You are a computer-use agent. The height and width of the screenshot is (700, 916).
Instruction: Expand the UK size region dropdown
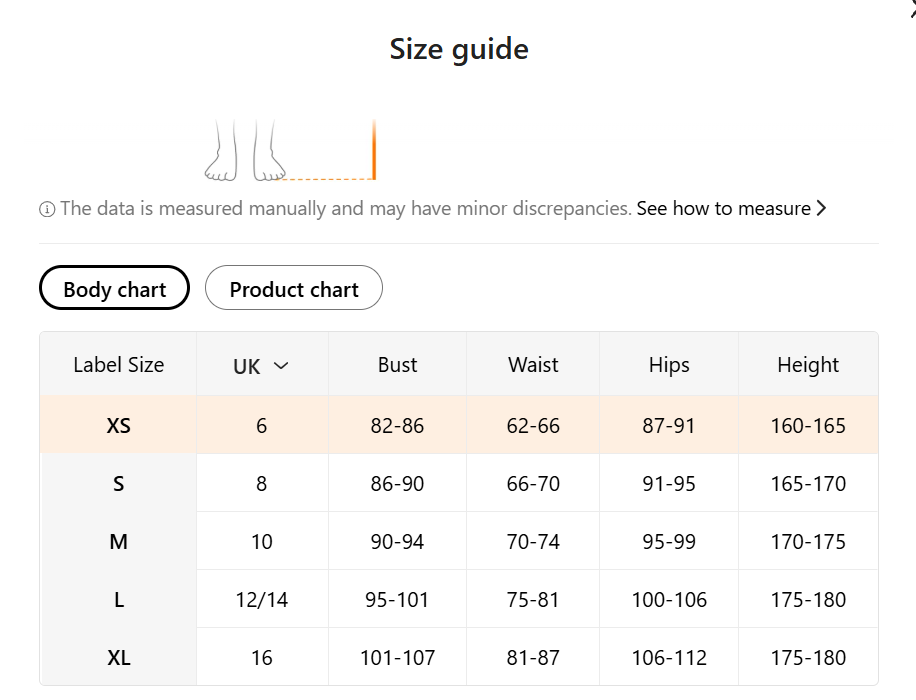(x=260, y=366)
